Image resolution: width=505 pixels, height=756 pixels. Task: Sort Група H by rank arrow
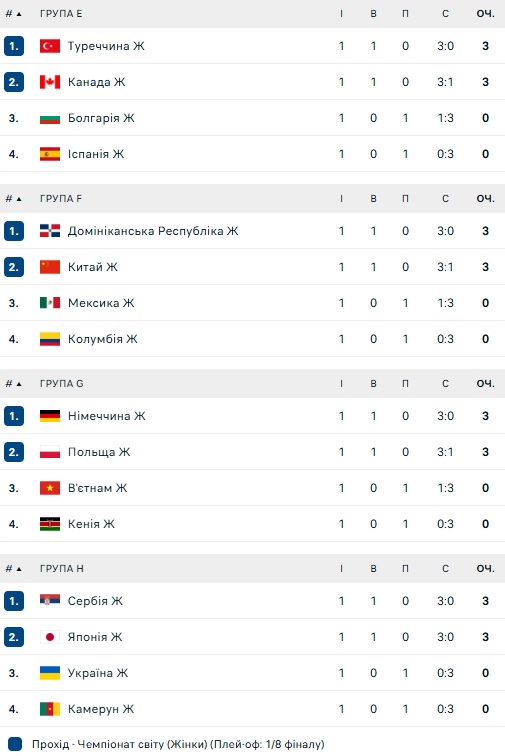click(x=19, y=569)
